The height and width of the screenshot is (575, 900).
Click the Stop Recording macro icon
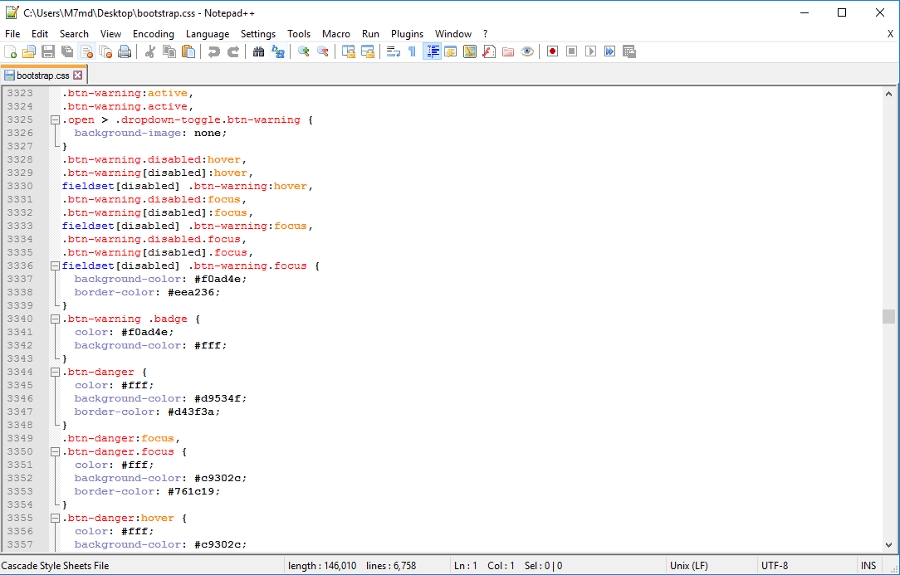572,52
